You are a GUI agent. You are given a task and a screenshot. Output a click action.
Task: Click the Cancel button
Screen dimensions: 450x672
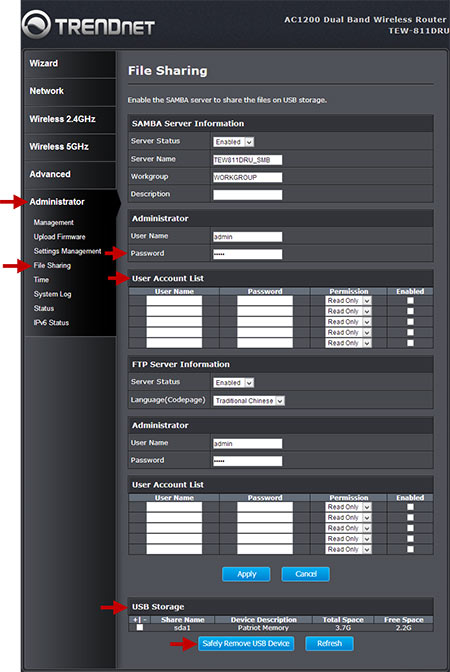306,574
